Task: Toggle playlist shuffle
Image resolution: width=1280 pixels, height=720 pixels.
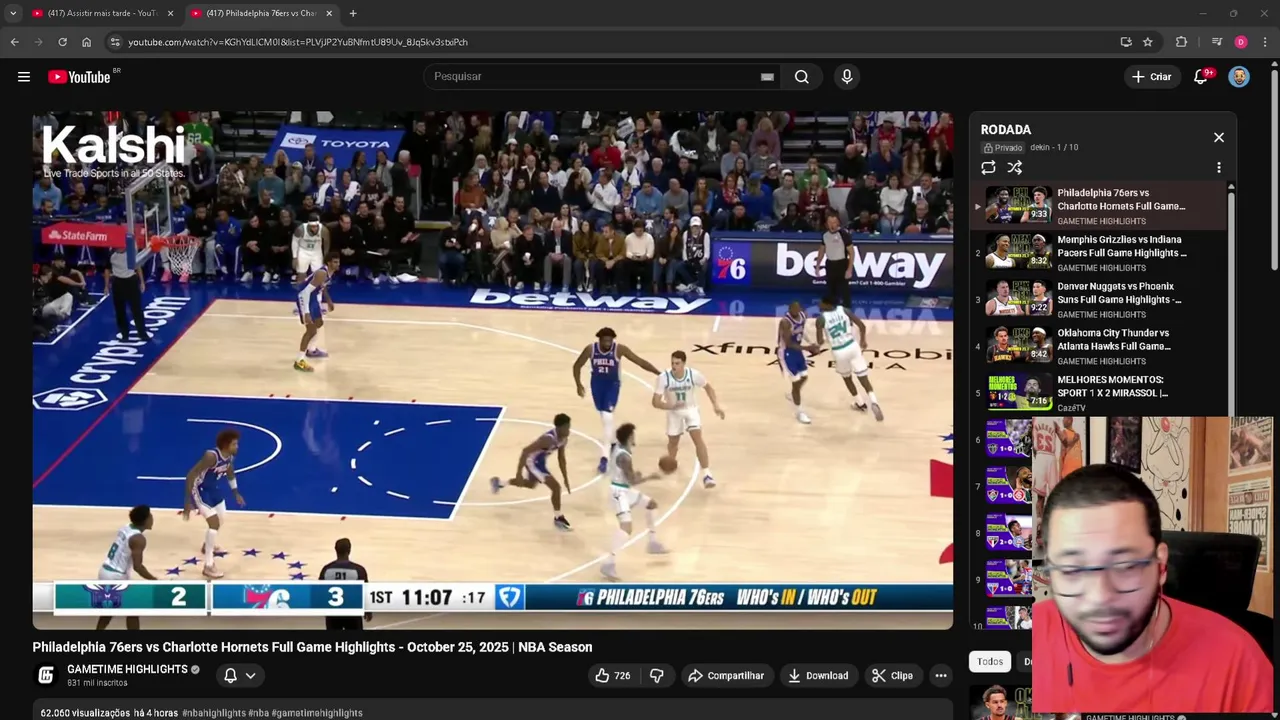Action: pos(1015,168)
